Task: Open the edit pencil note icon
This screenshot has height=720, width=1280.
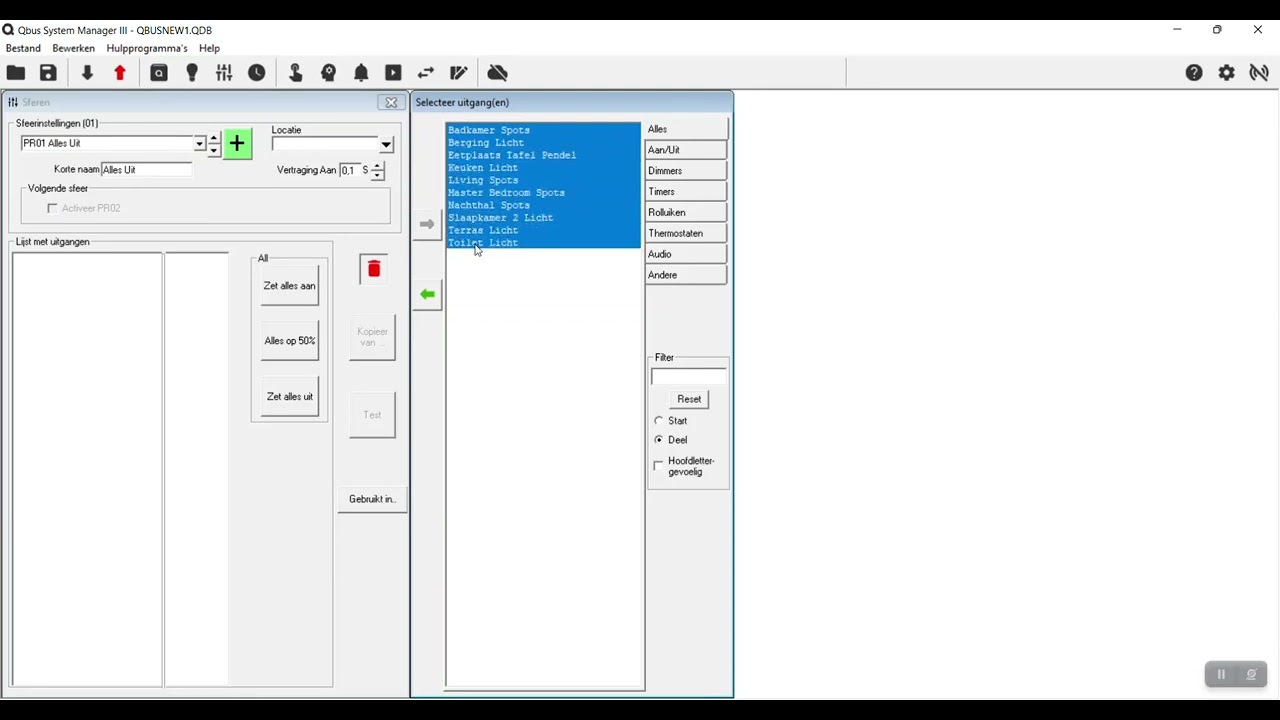Action: [459, 73]
